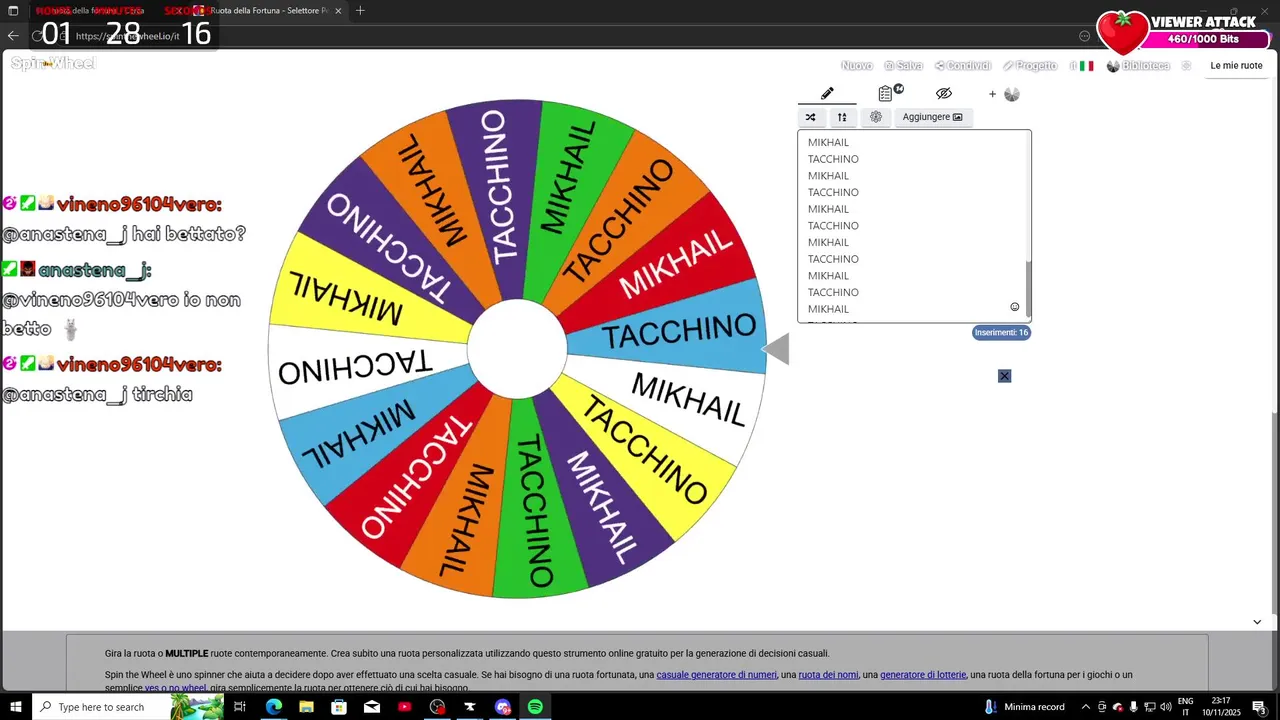Change language using the Italian flag

tap(1086, 66)
